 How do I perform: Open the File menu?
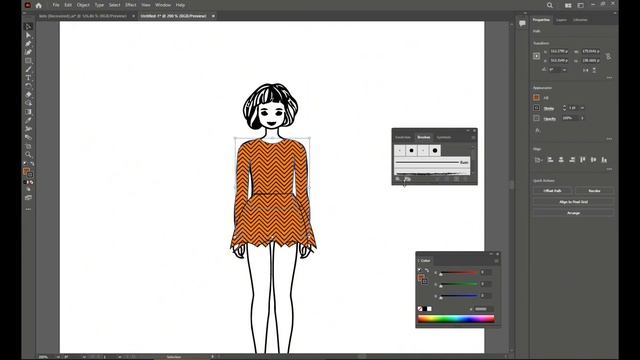(56, 5)
